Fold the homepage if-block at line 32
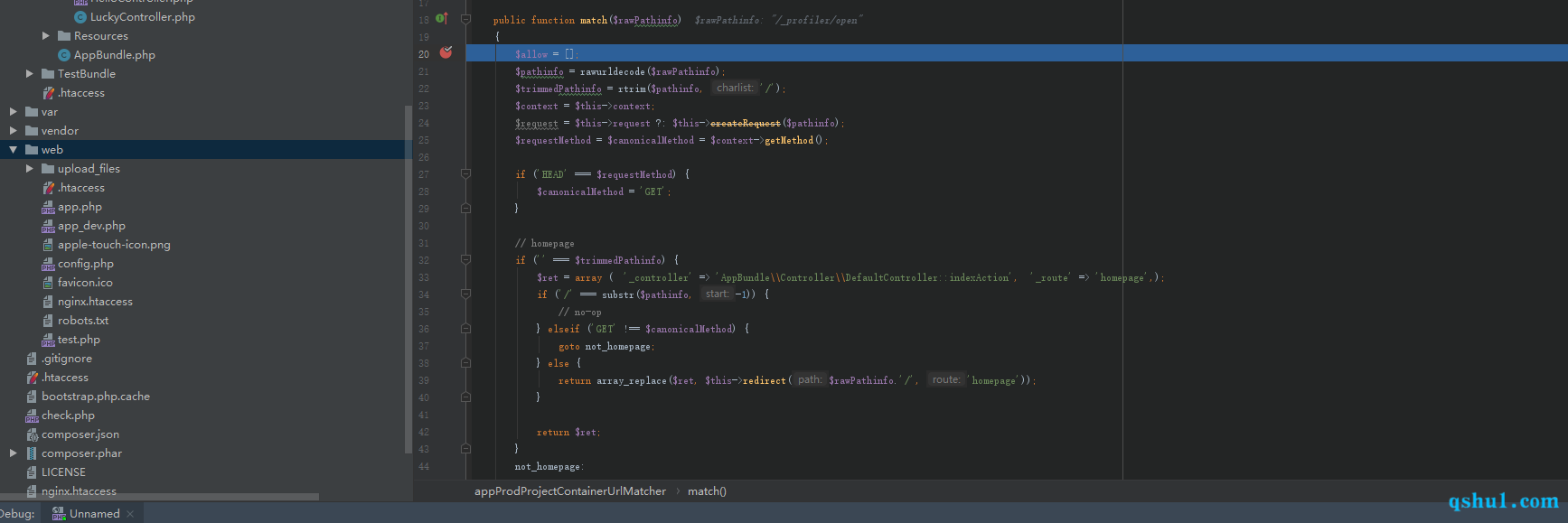This screenshot has height=523, width=1568. click(x=465, y=259)
